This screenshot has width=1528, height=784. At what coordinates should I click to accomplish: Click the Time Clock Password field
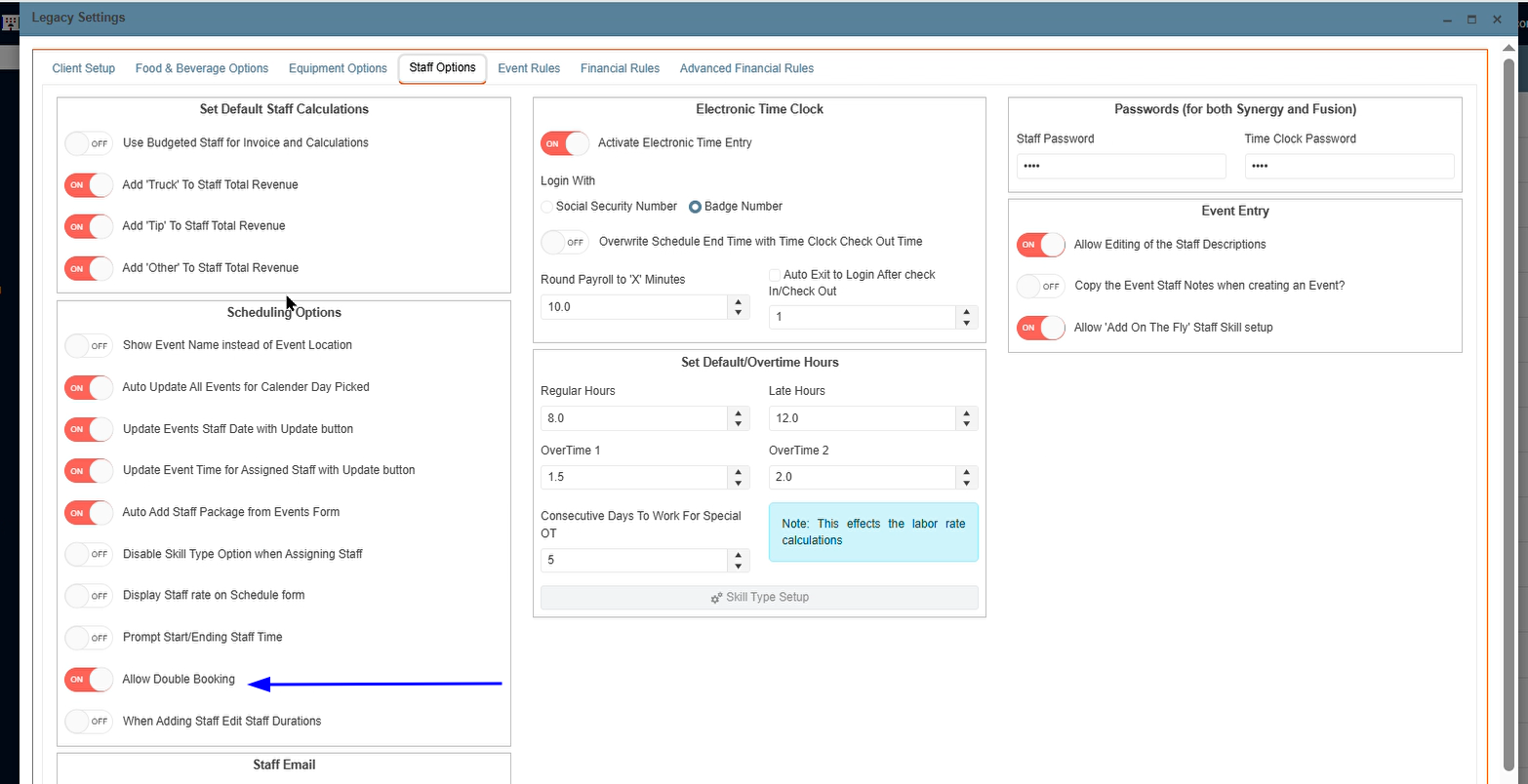coord(1348,167)
